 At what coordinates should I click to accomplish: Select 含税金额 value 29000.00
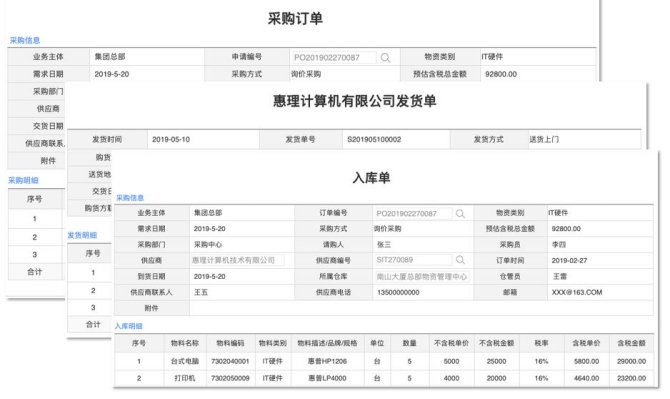click(631, 361)
